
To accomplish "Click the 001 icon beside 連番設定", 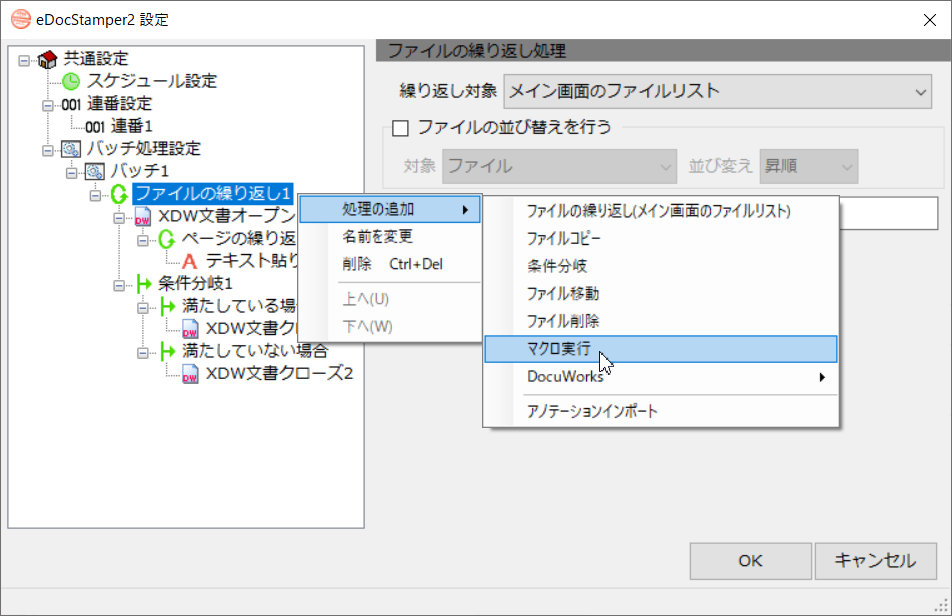I will click(x=71, y=104).
